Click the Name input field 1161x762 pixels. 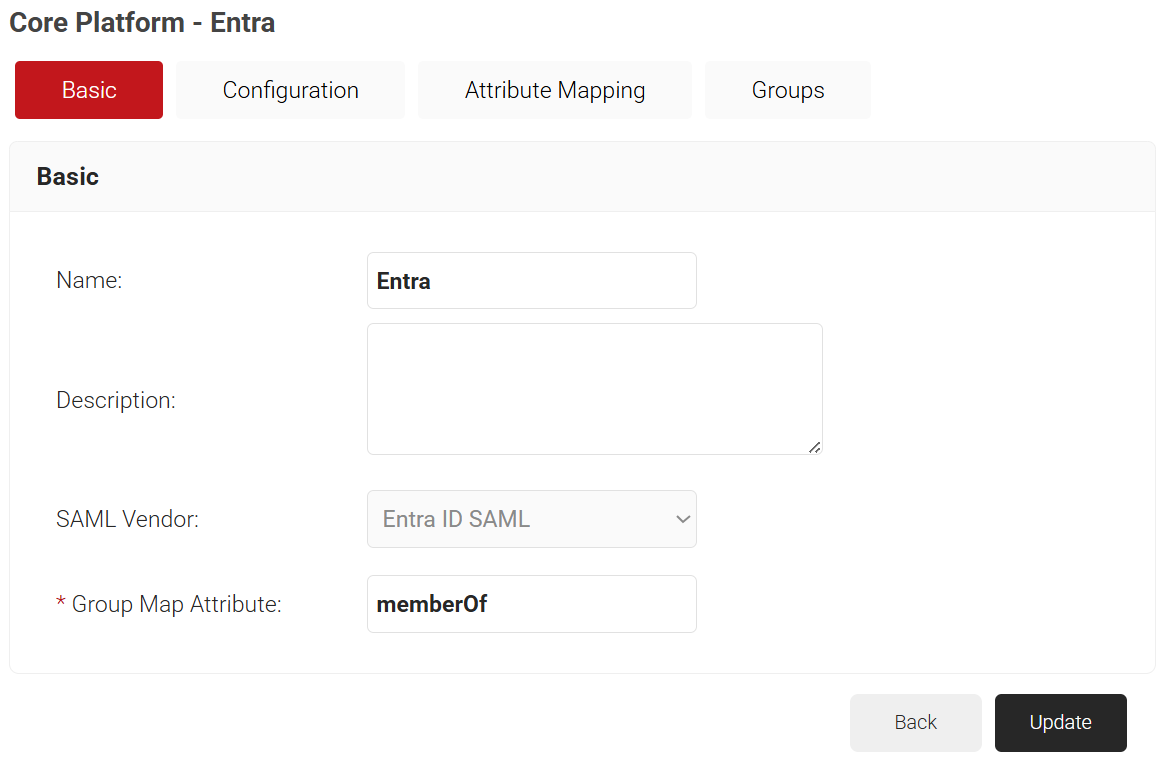pos(532,281)
